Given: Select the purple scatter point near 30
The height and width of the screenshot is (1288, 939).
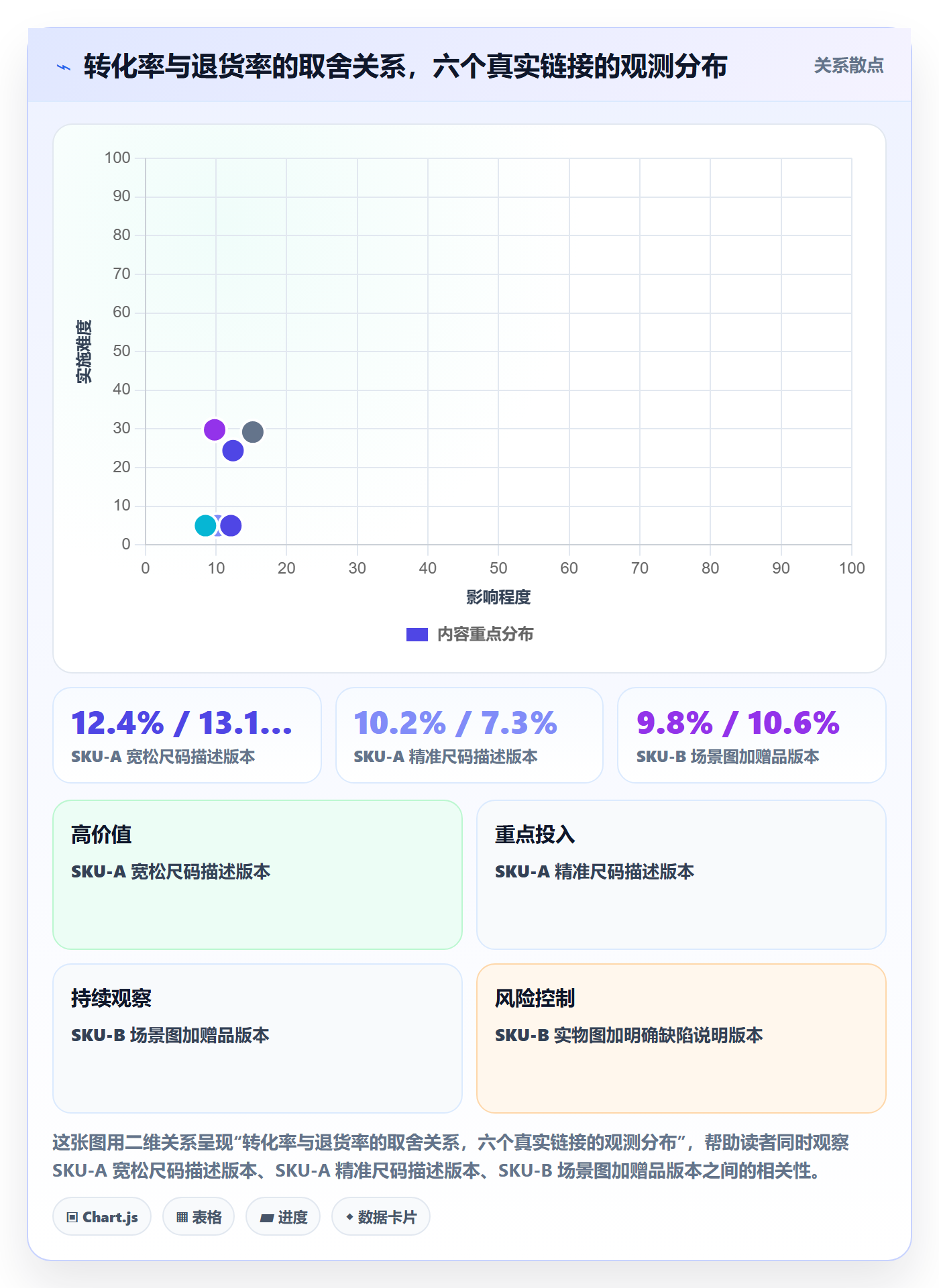Looking at the screenshot, I should (x=215, y=429).
